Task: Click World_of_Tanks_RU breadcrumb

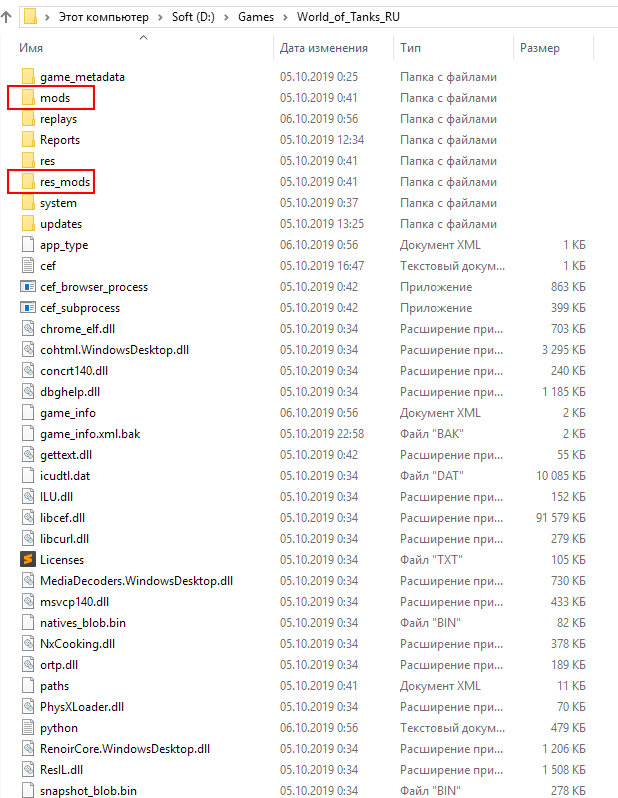Action: point(348,17)
